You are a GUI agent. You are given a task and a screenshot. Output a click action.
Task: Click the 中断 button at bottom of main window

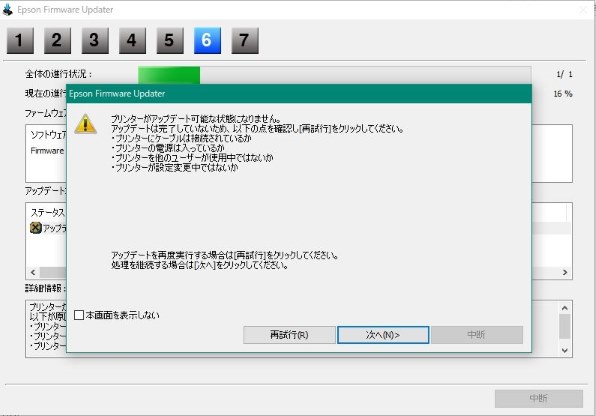[539, 399]
